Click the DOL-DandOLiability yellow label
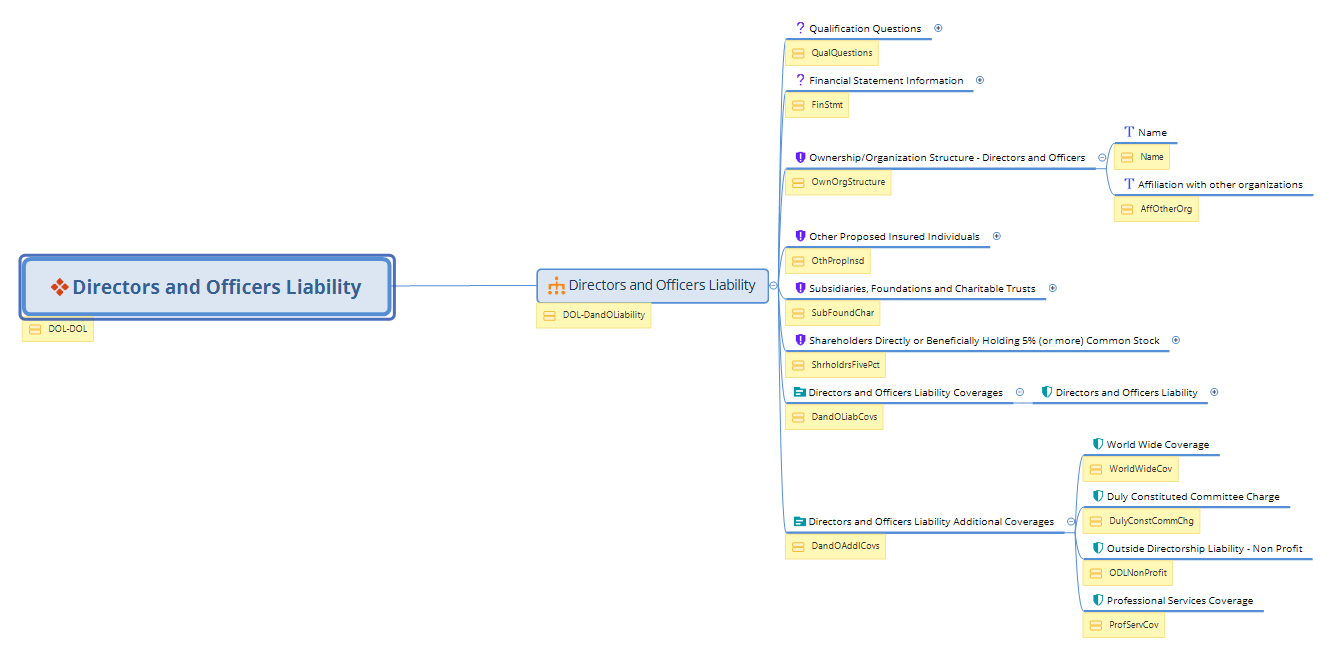This screenshot has height=653, width=1331. pyautogui.click(x=594, y=316)
